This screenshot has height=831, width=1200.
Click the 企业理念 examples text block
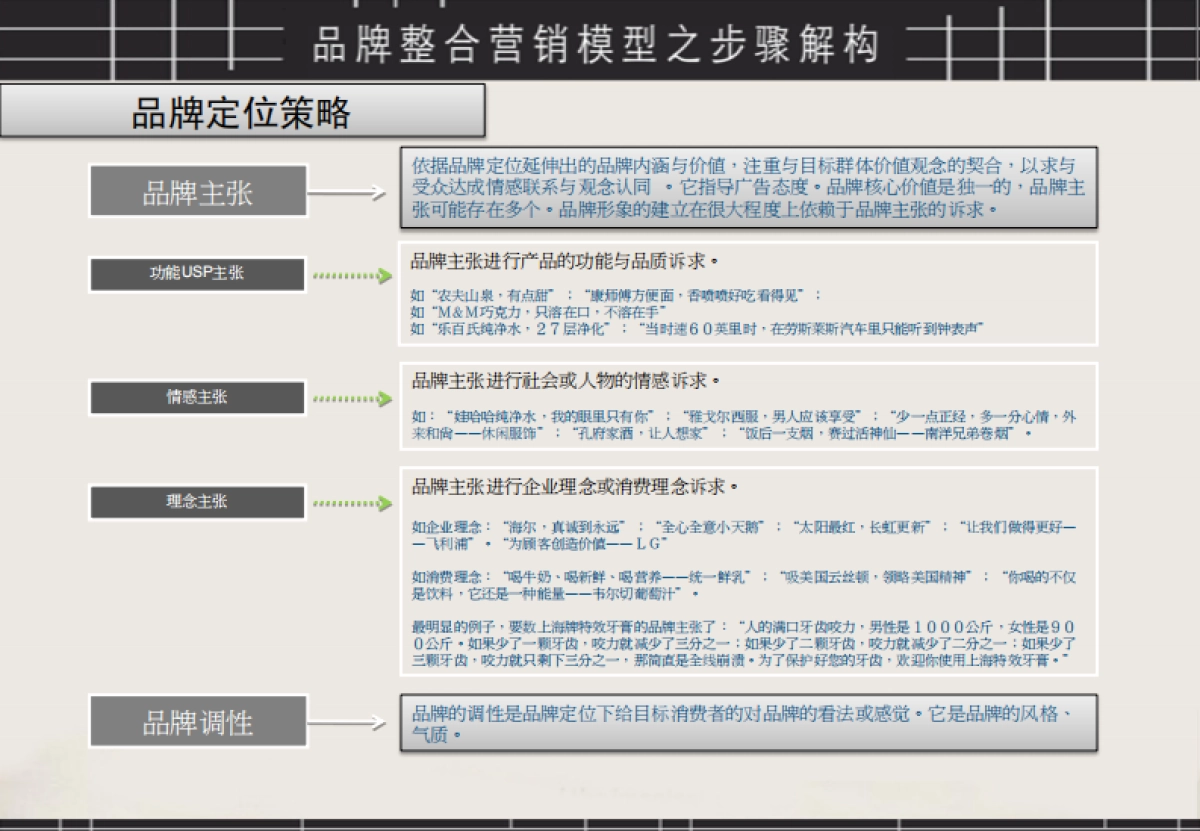coord(750,535)
